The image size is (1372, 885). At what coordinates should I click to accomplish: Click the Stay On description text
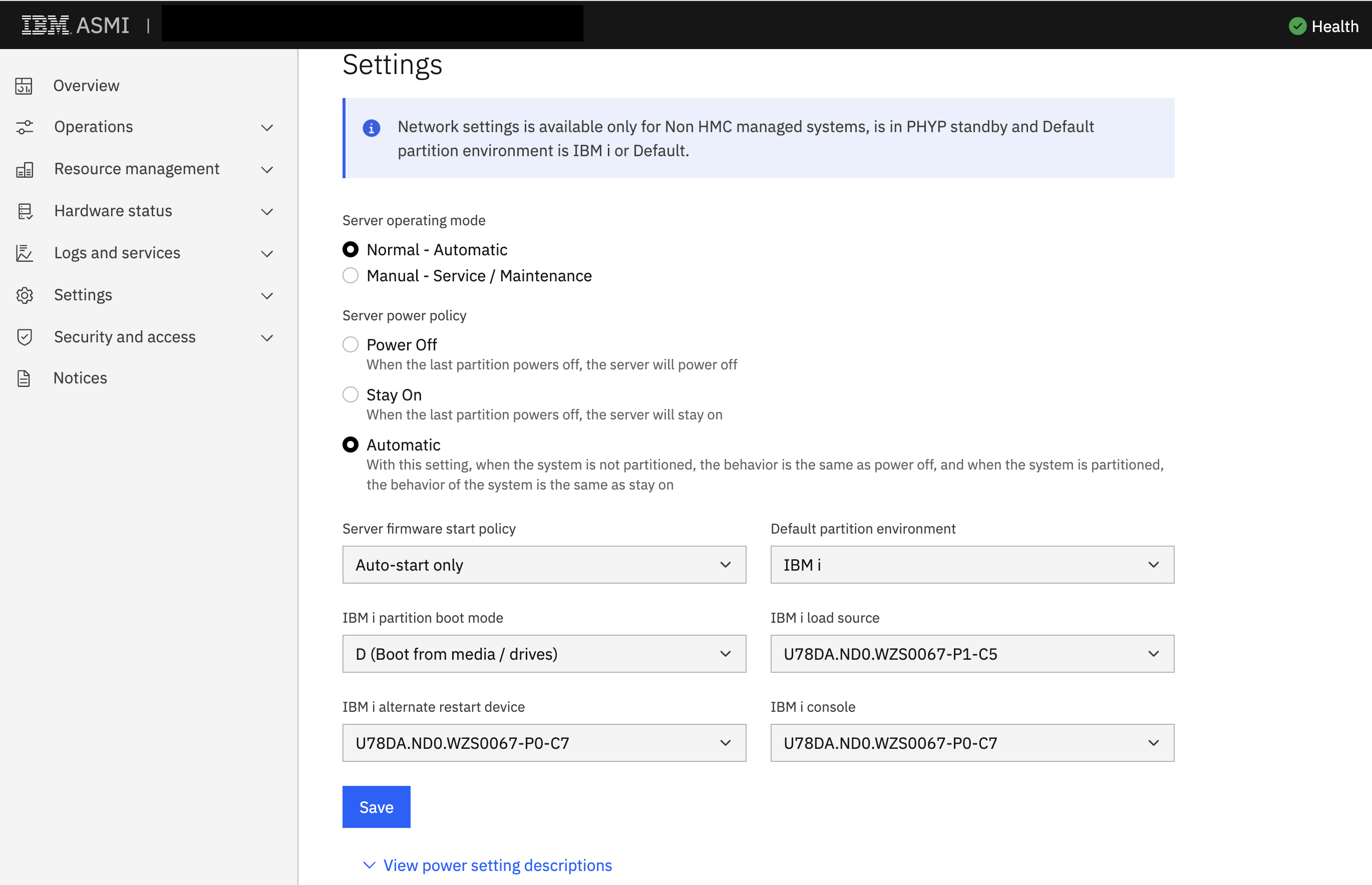(x=544, y=415)
